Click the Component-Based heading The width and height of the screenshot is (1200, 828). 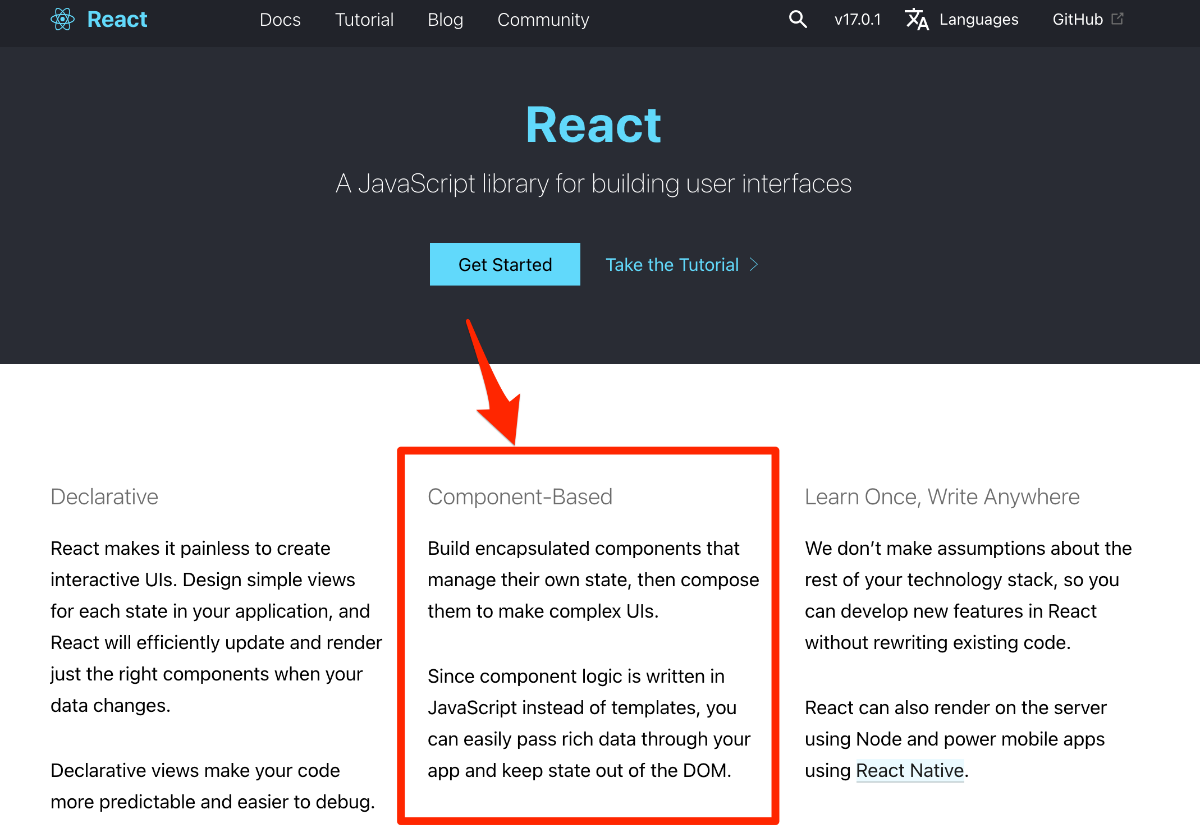520,497
